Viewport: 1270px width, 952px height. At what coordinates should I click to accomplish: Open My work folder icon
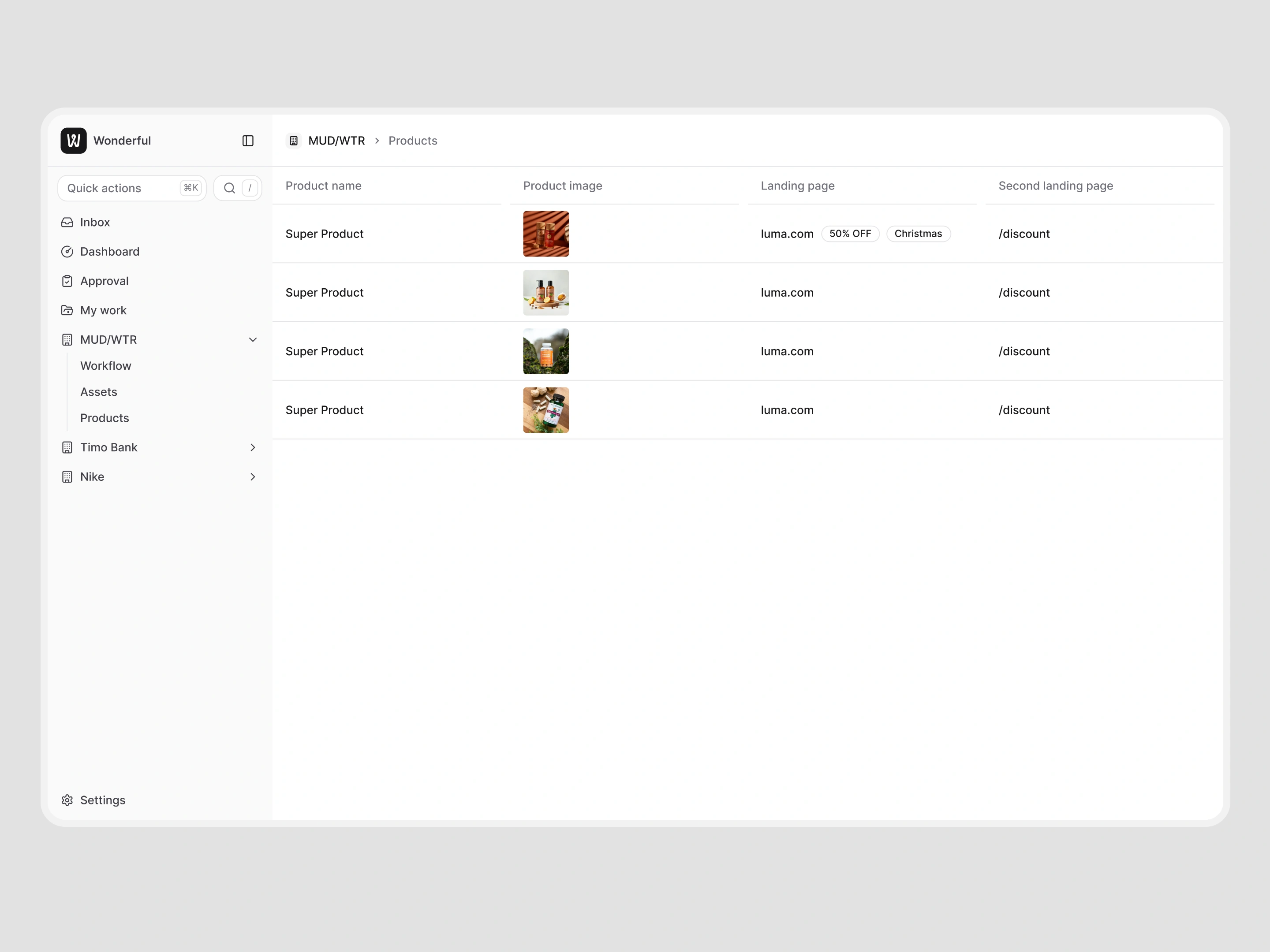[67, 310]
